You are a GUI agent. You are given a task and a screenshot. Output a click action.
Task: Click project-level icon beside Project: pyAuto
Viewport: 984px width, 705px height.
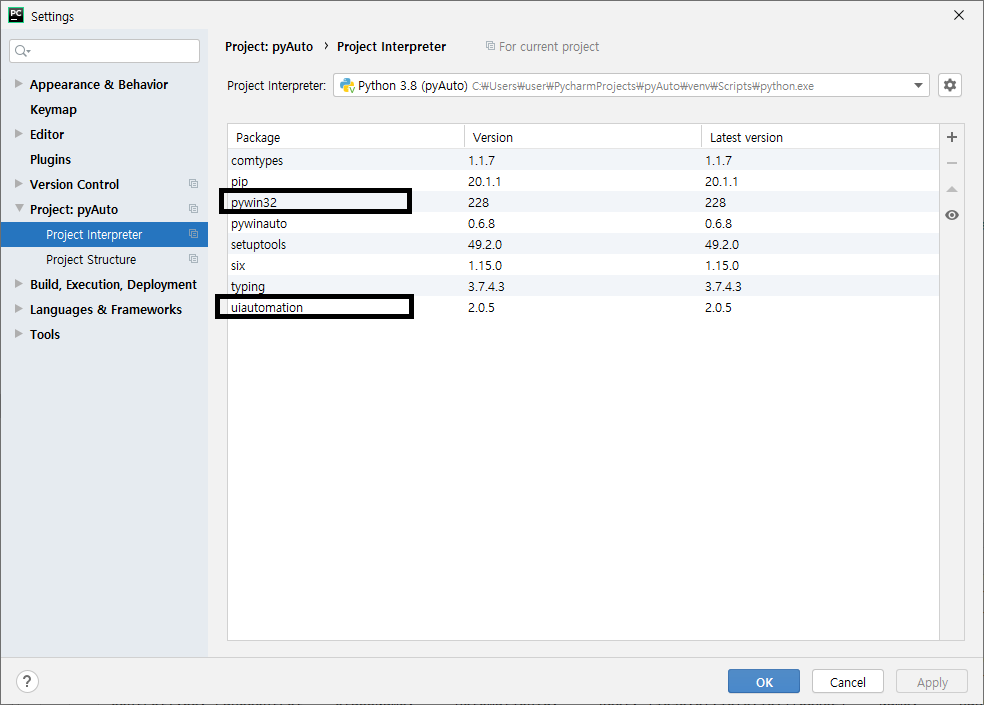(193, 209)
